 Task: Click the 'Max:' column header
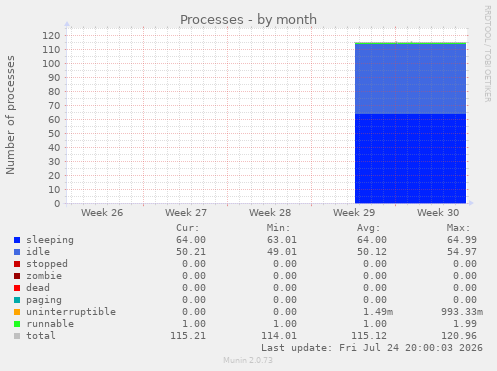point(459,228)
